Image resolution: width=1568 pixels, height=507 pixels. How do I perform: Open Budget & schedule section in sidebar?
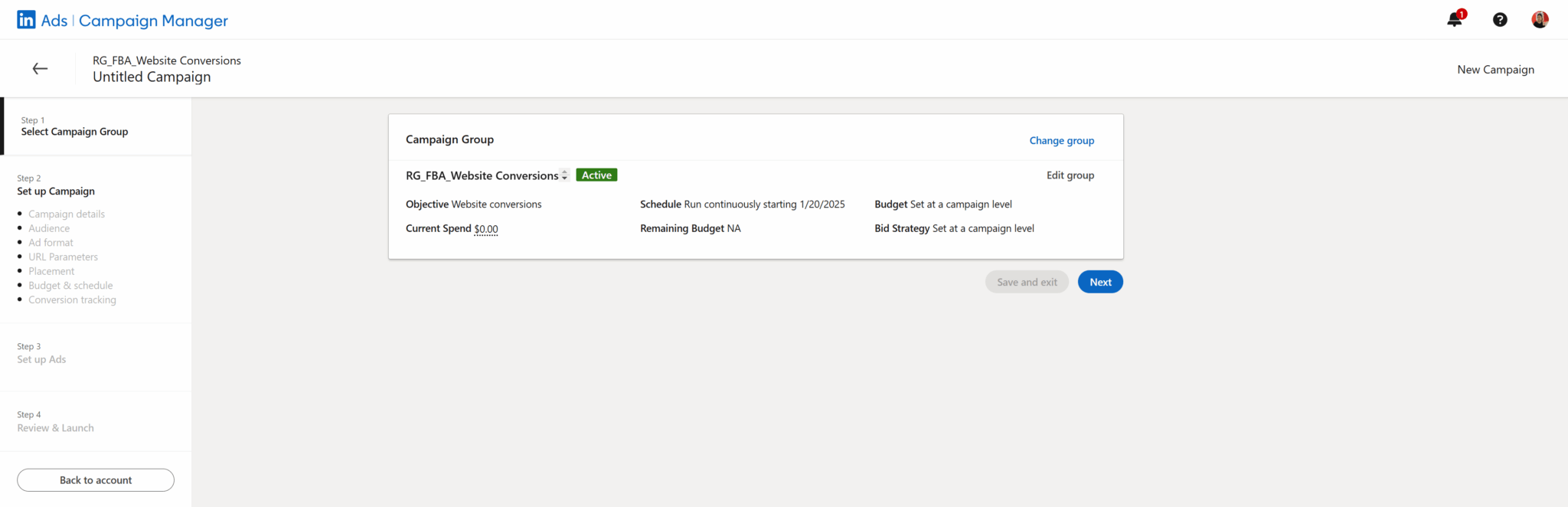click(70, 286)
